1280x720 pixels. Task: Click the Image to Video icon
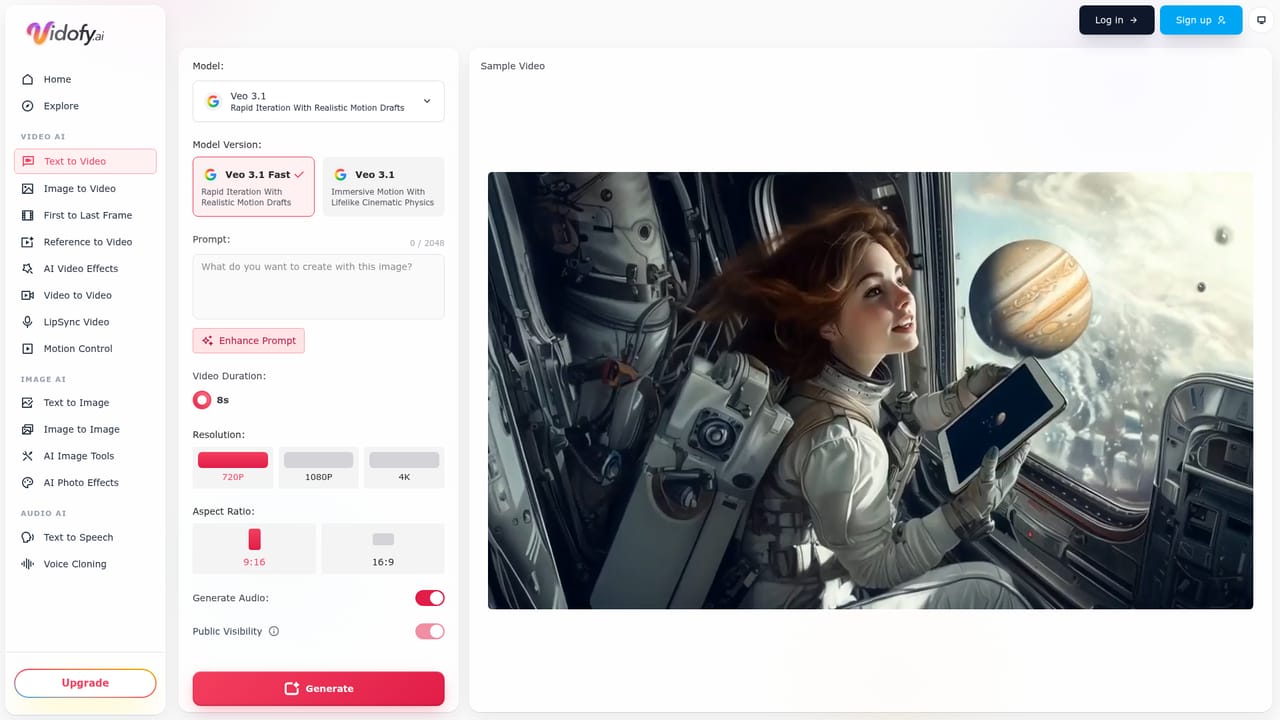click(x=28, y=189)
